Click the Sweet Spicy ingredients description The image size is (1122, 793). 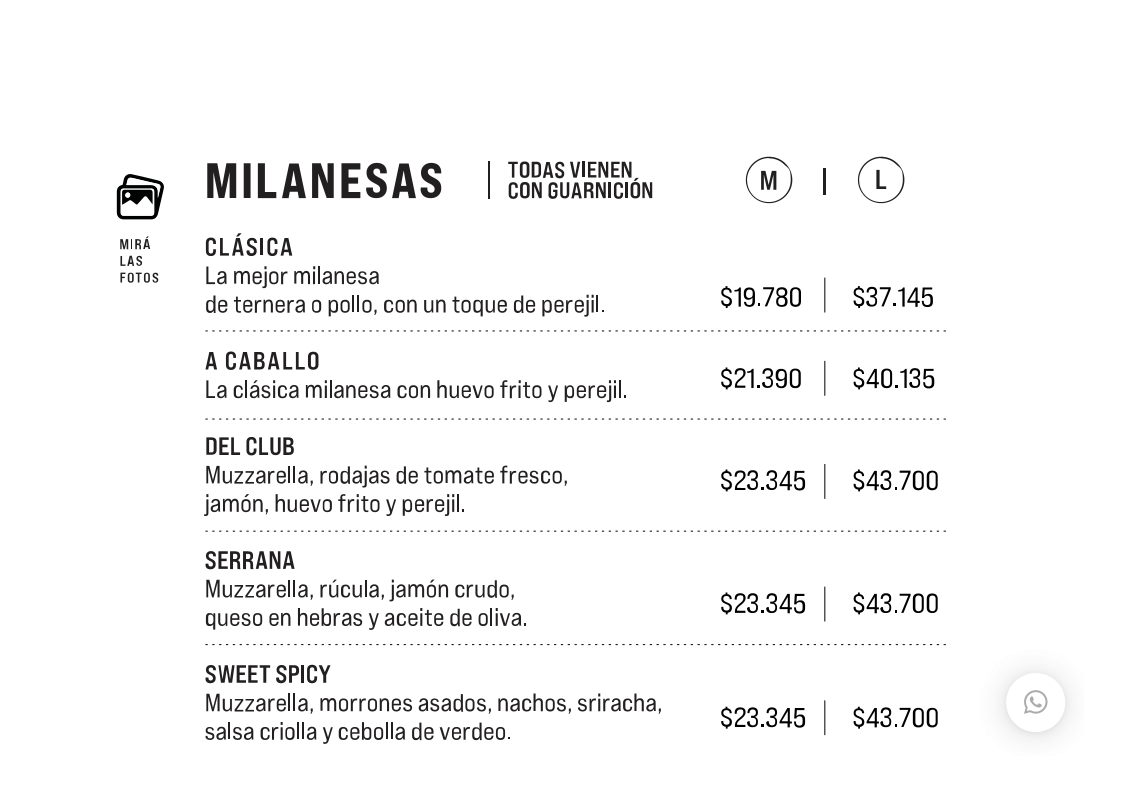pos(433,717)
